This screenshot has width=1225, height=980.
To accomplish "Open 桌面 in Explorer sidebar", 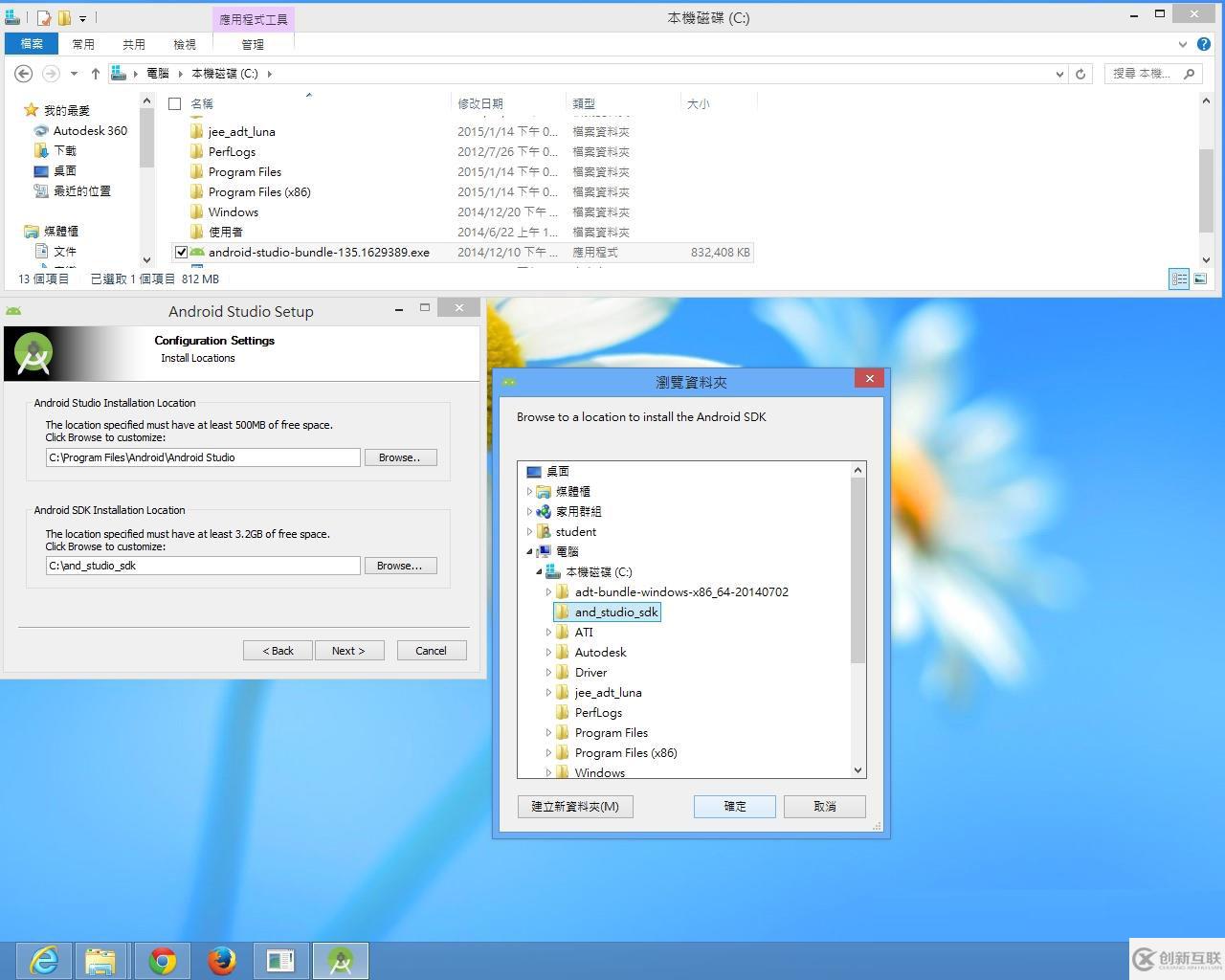I will point(65,170).
